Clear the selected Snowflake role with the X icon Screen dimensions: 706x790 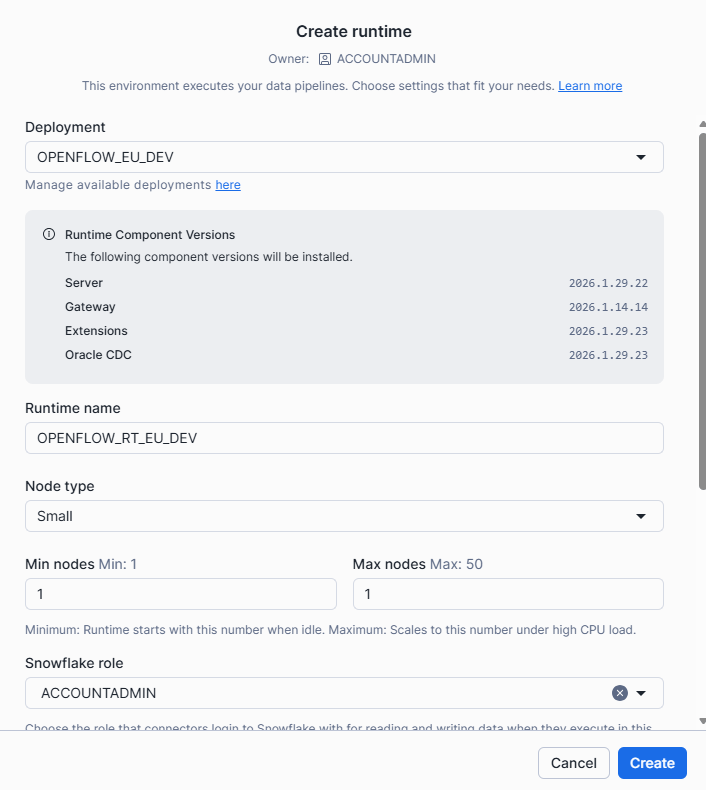point(619,693)
